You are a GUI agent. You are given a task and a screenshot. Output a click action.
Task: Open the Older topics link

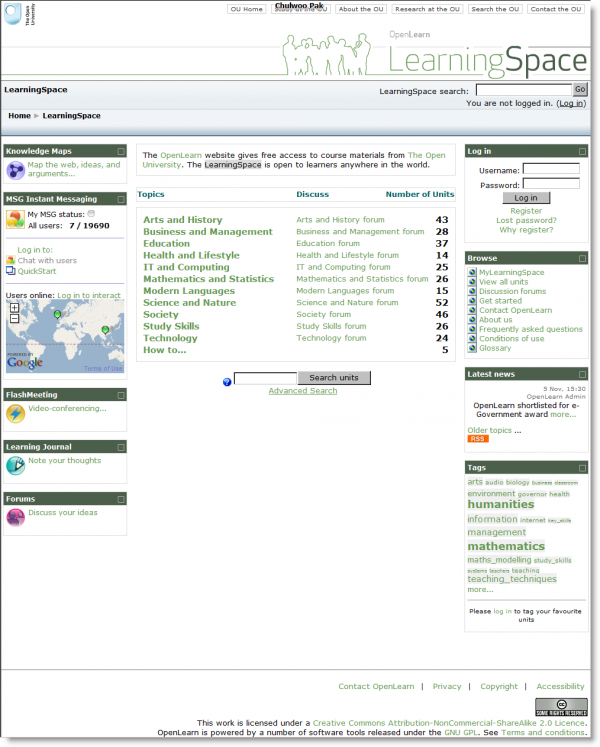tap(489, 430)
